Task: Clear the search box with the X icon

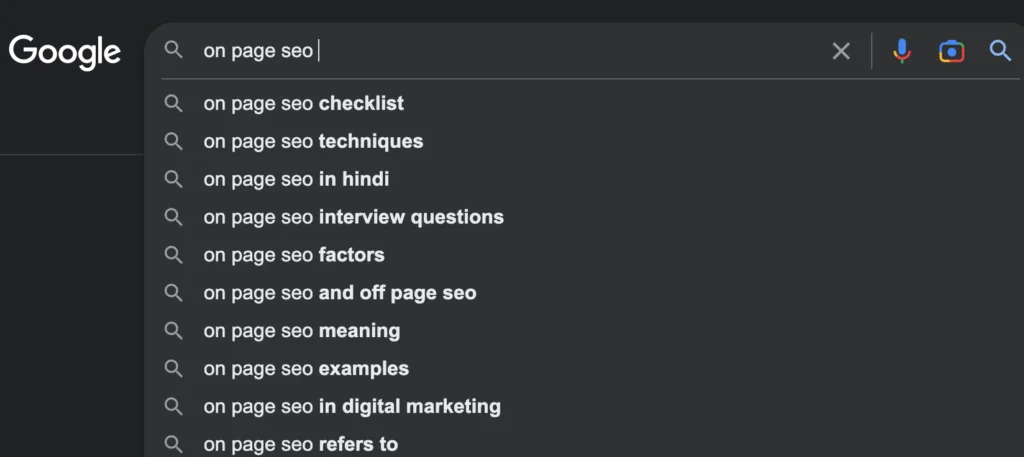Action: click(x=841, y=51)
